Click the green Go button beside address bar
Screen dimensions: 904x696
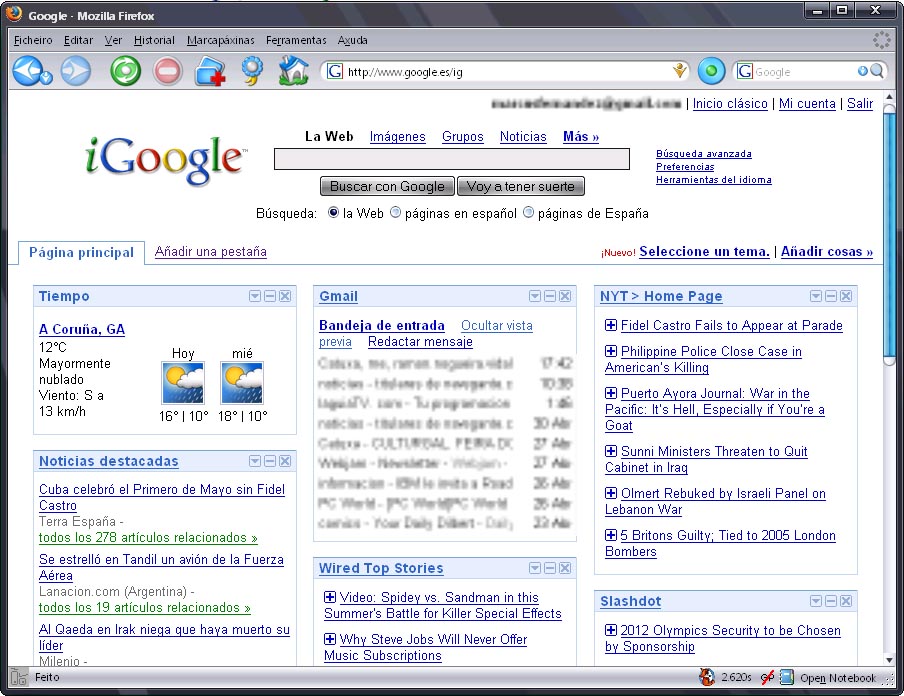click(x=711, y=72)
